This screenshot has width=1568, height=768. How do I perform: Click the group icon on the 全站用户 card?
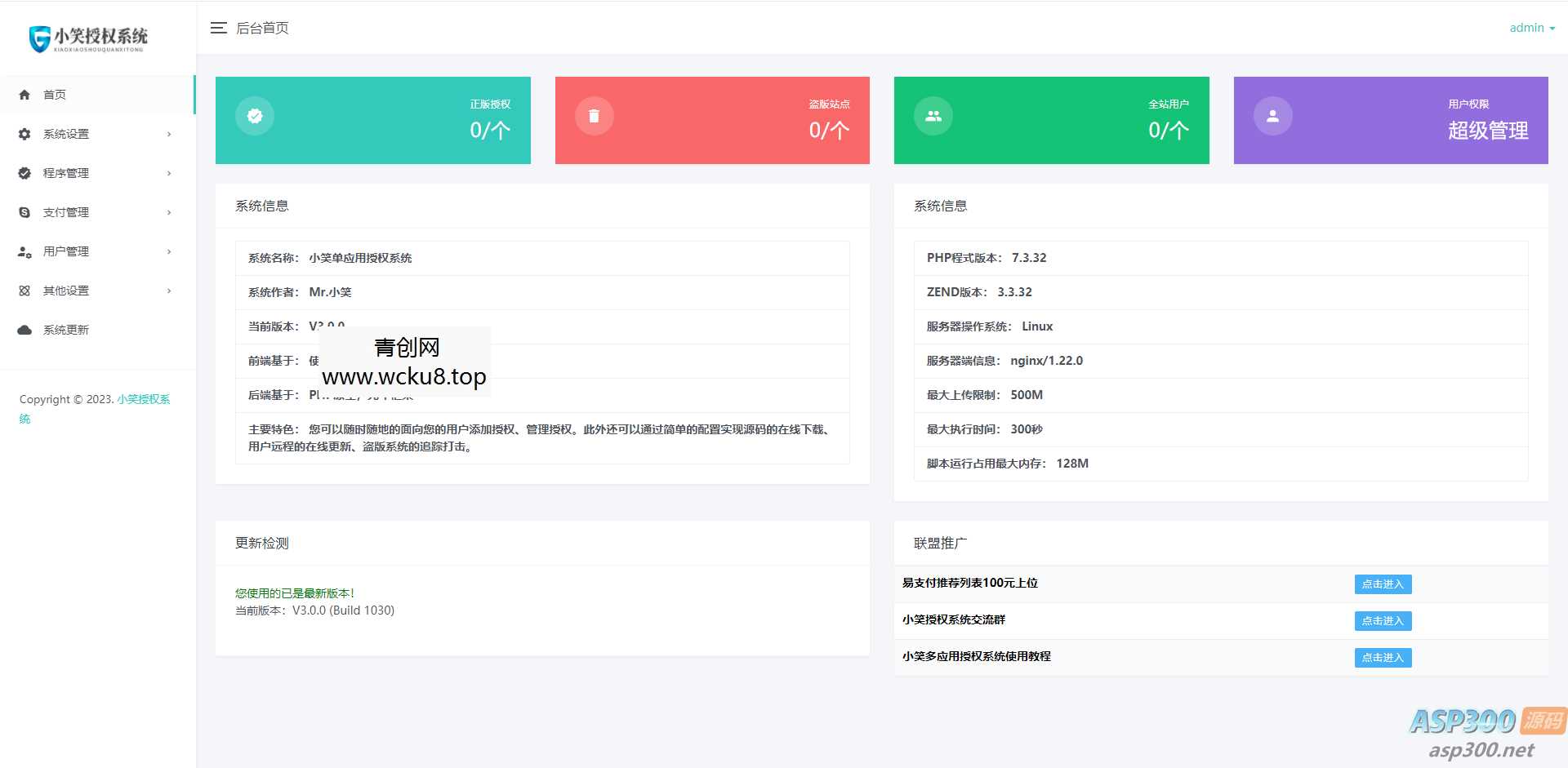click(933, 115)
